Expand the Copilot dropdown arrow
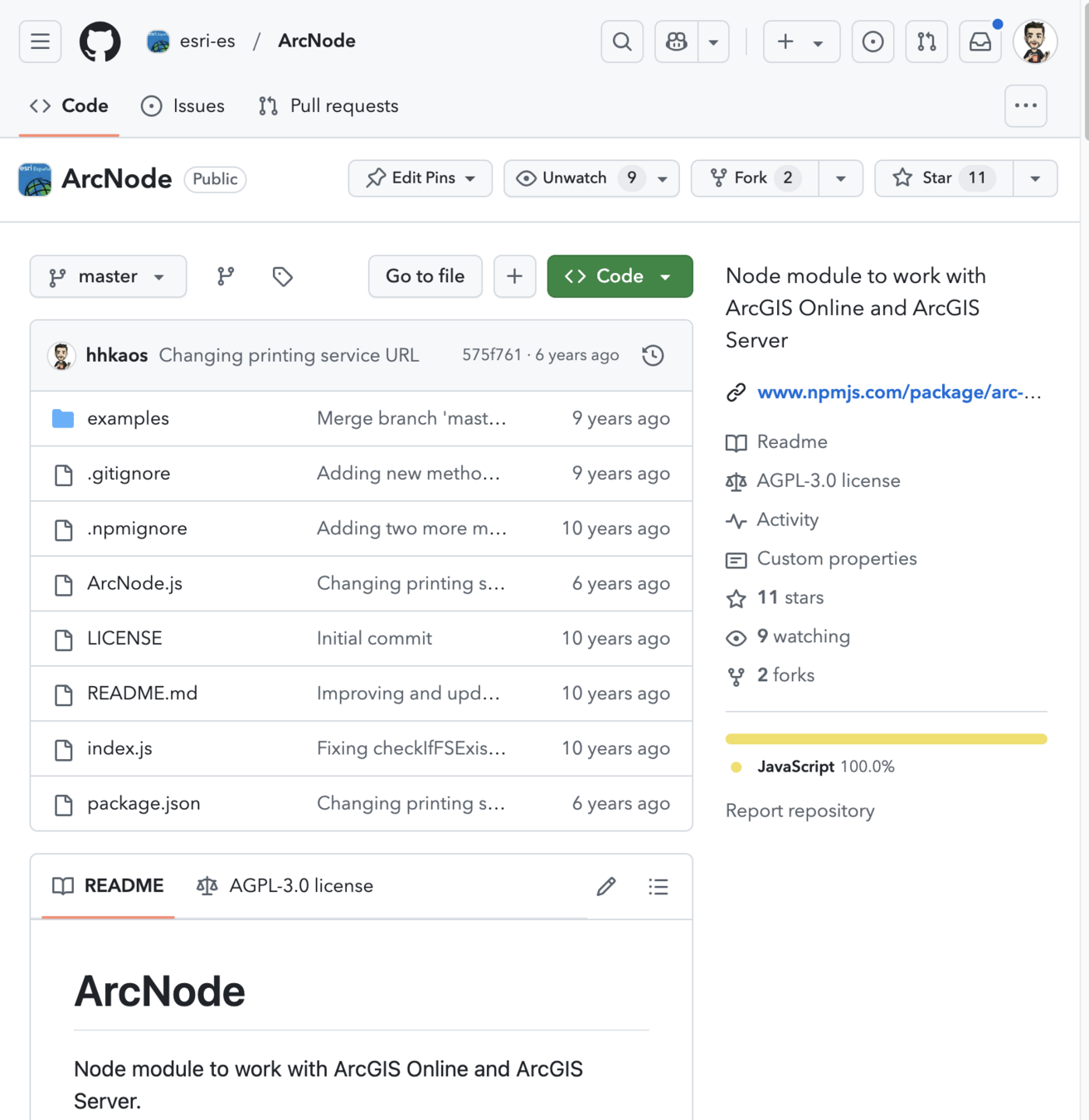This screenshot has height=1120, width=1089. click(713, 41)
